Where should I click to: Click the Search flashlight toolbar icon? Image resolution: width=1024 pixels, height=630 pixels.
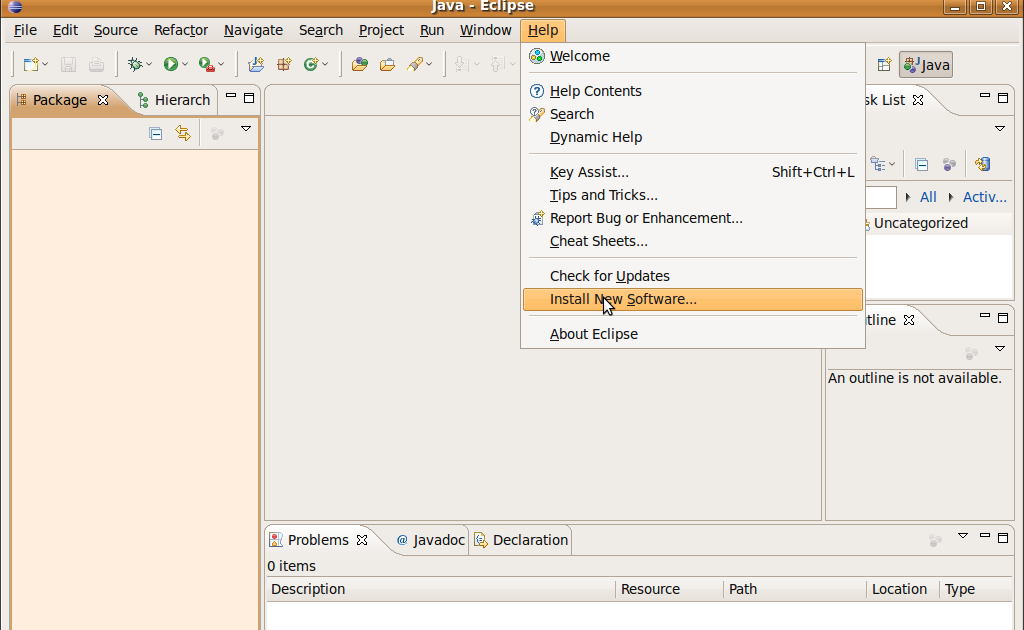pyautogui.click(x=415, y=64)
